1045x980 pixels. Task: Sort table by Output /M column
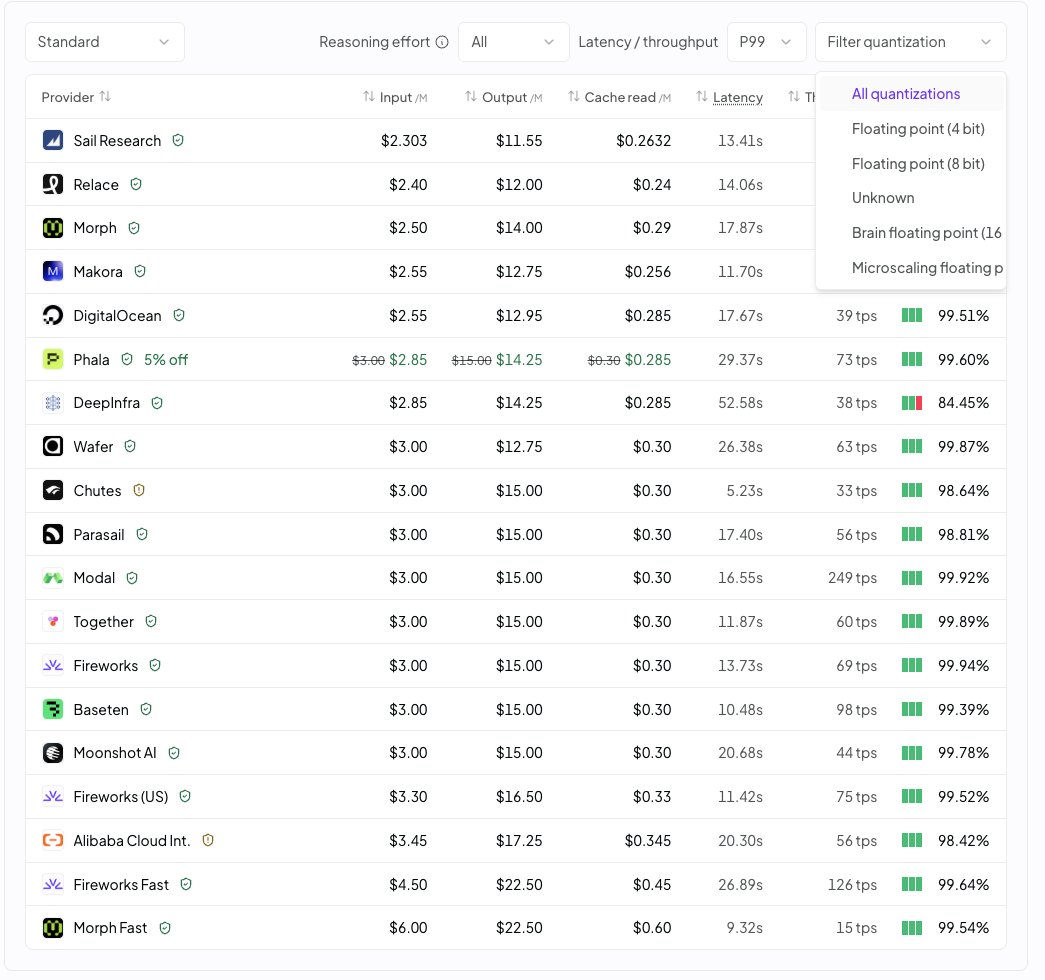(x=504, y=97)
